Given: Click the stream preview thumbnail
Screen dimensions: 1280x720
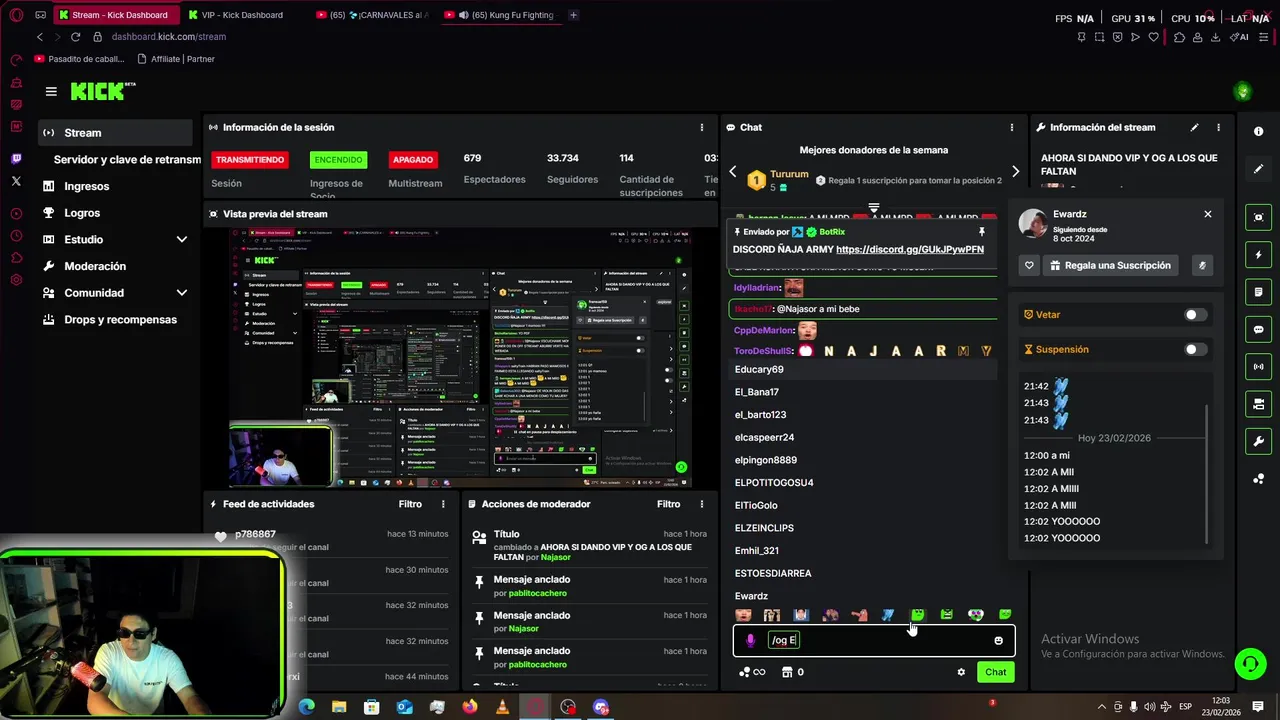Looking at the screenshot, I should coord(461,358).
